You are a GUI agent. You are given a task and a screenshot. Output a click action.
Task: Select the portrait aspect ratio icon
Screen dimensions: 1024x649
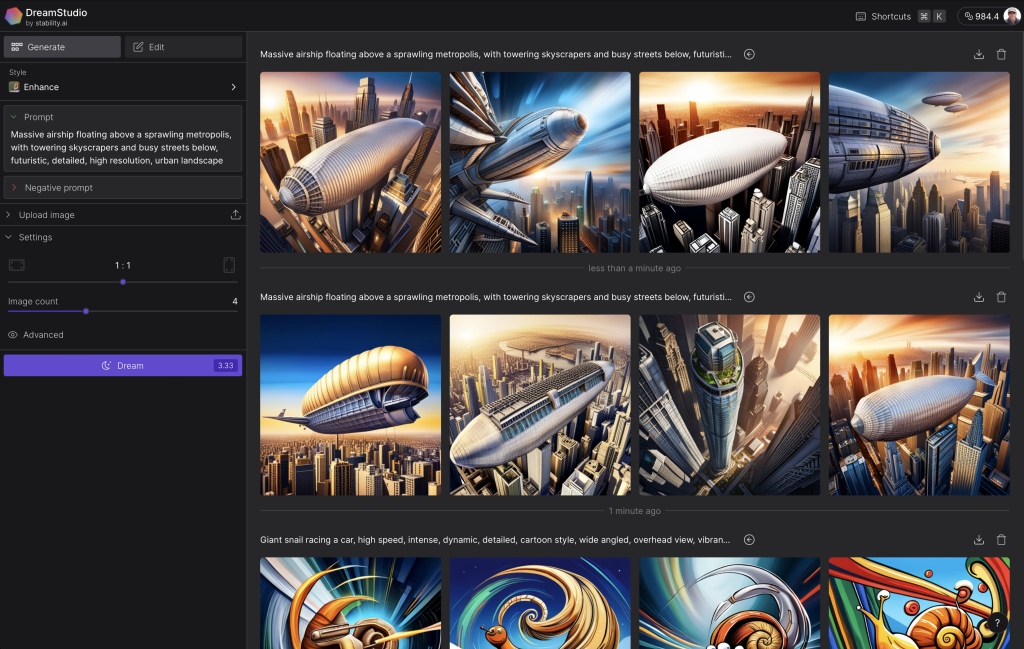(229, 265)
